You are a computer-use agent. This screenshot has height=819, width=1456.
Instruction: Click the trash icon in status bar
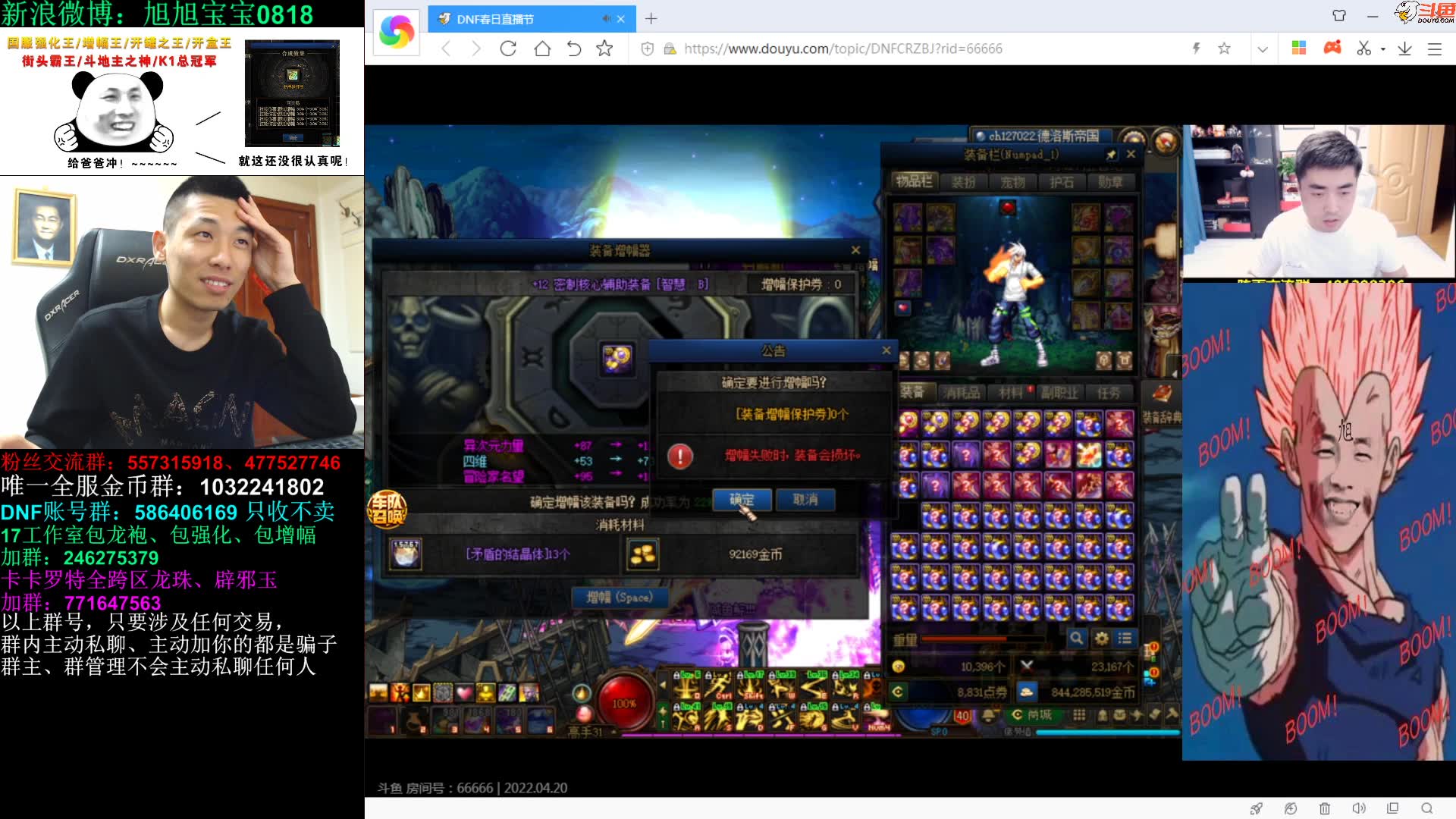(x=1325, y=808)
